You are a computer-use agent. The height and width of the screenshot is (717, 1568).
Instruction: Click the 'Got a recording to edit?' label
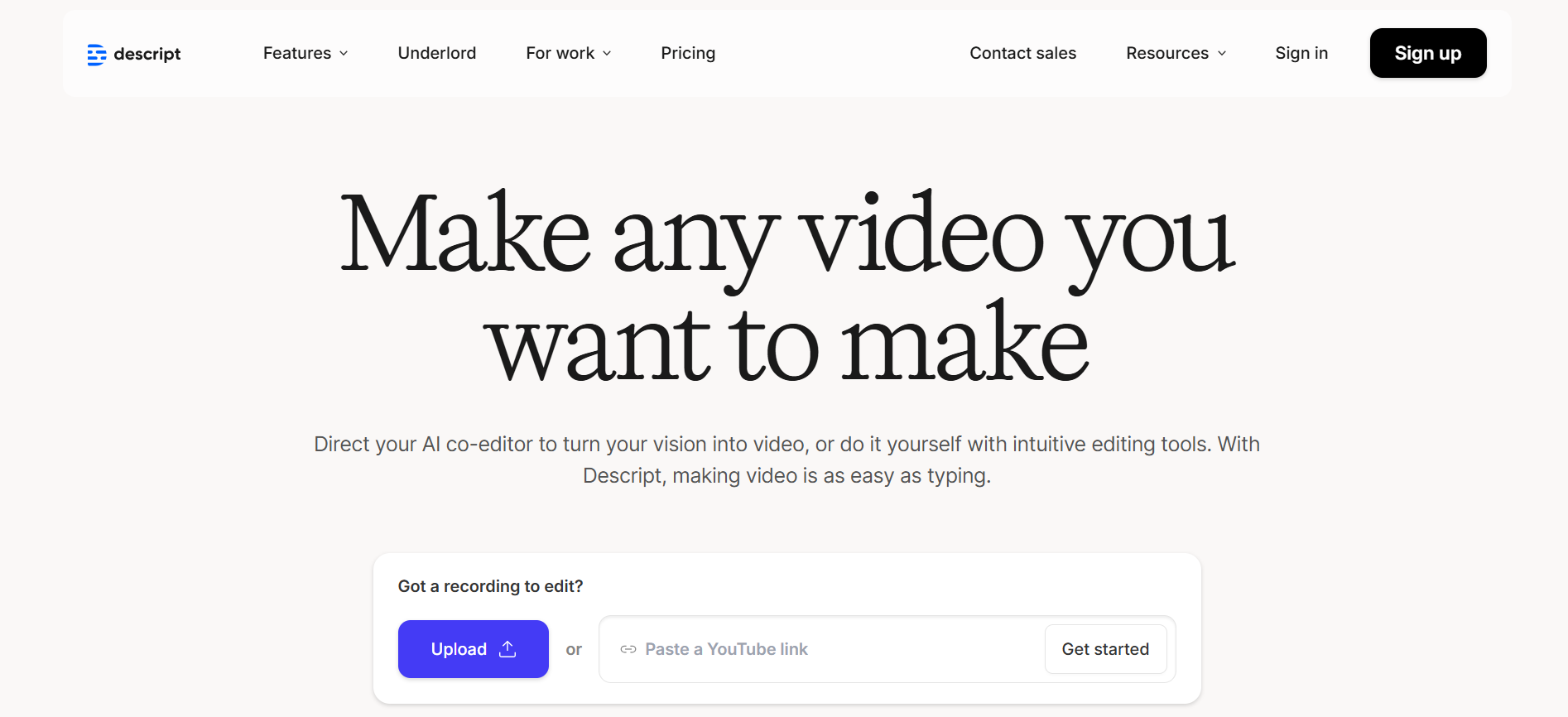490,586
